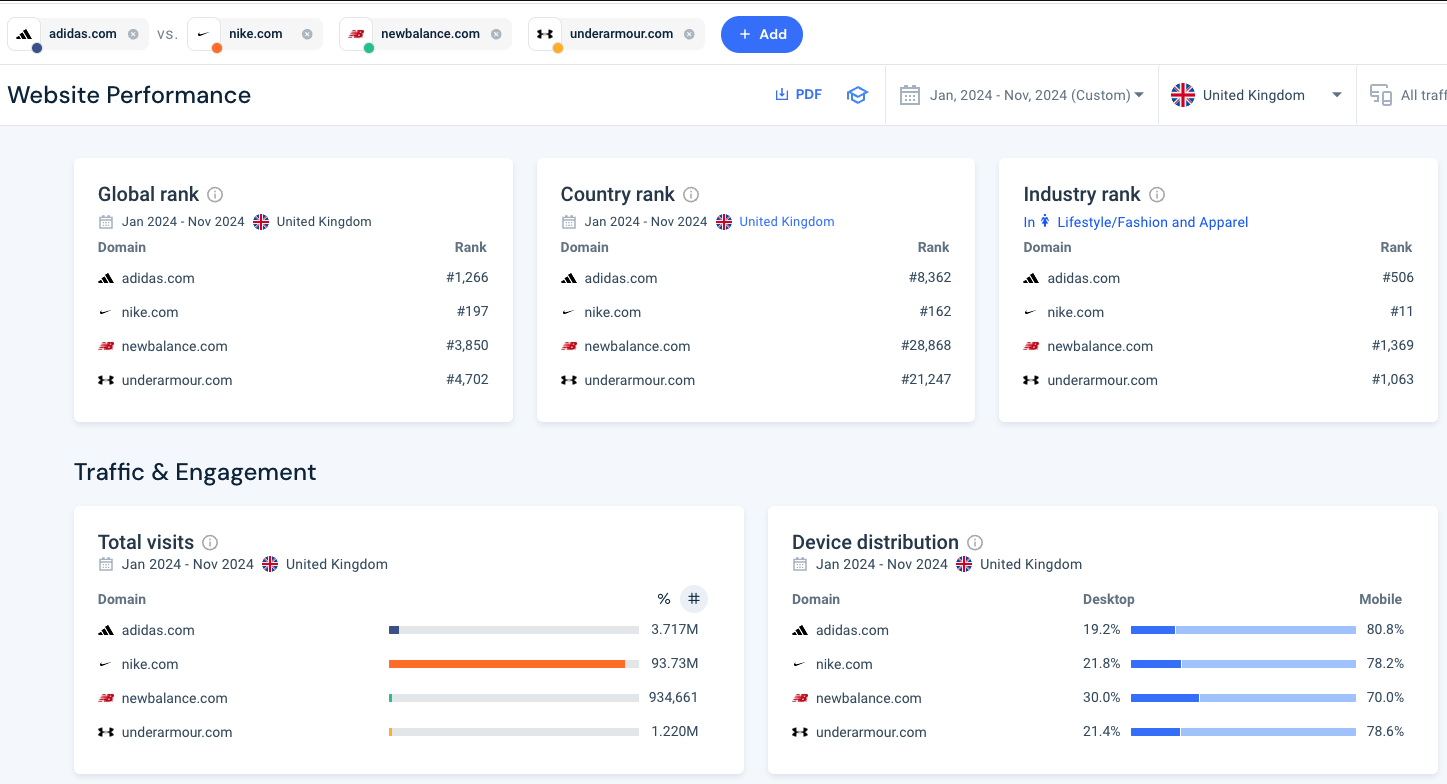Click nike.com industry rank #11
1447x784 pixels.
[1402, 312]
